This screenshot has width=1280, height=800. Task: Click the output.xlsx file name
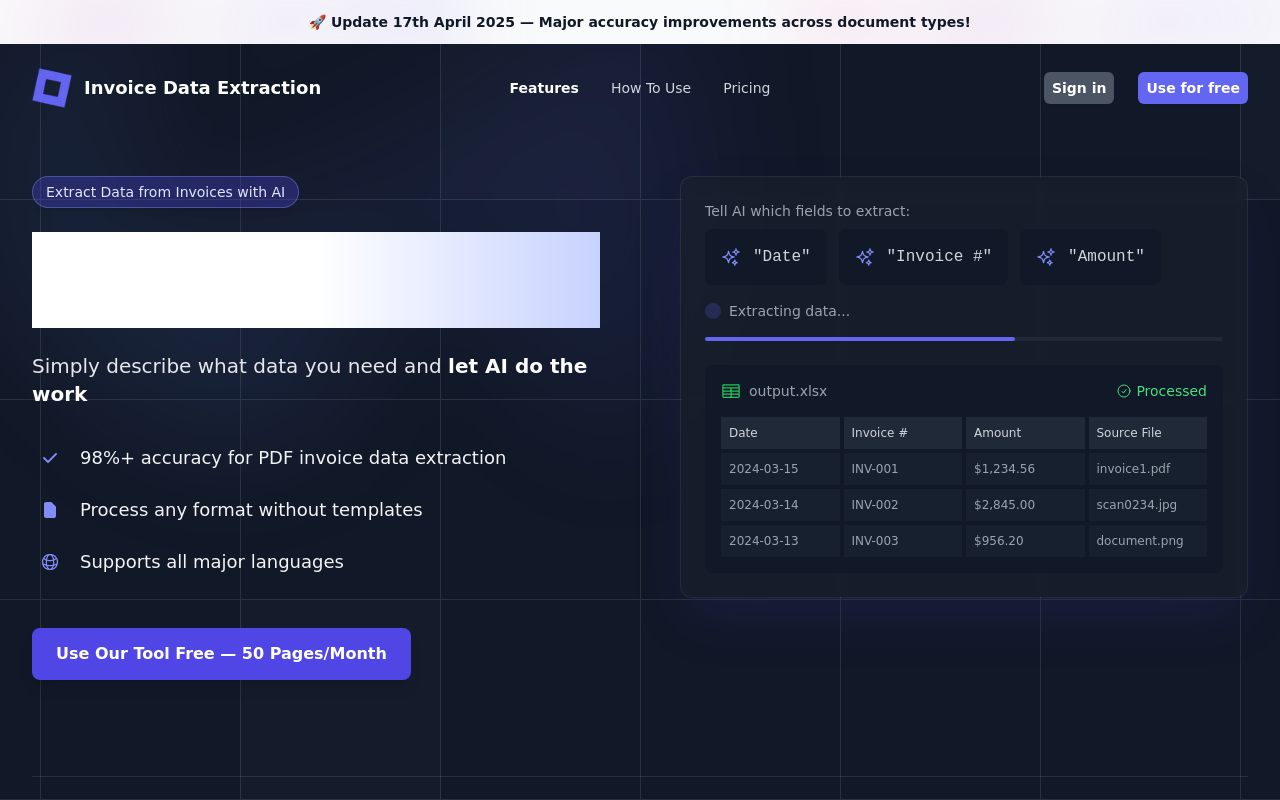(x=788, y=391)
